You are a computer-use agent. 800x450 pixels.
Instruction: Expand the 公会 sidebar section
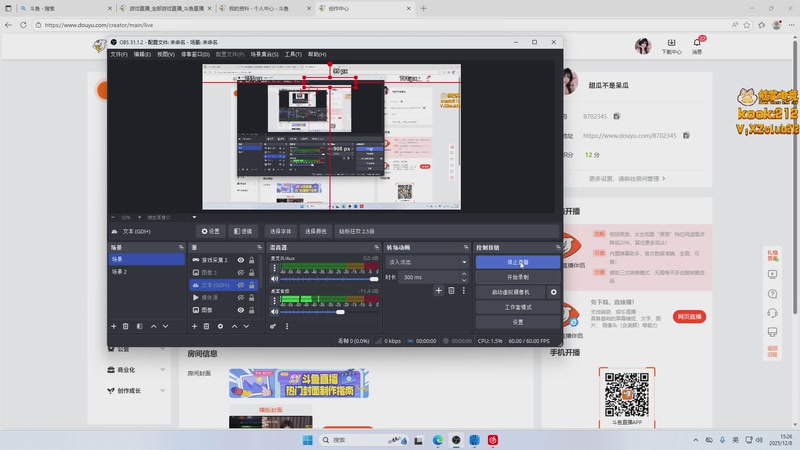tap(162, 349)
